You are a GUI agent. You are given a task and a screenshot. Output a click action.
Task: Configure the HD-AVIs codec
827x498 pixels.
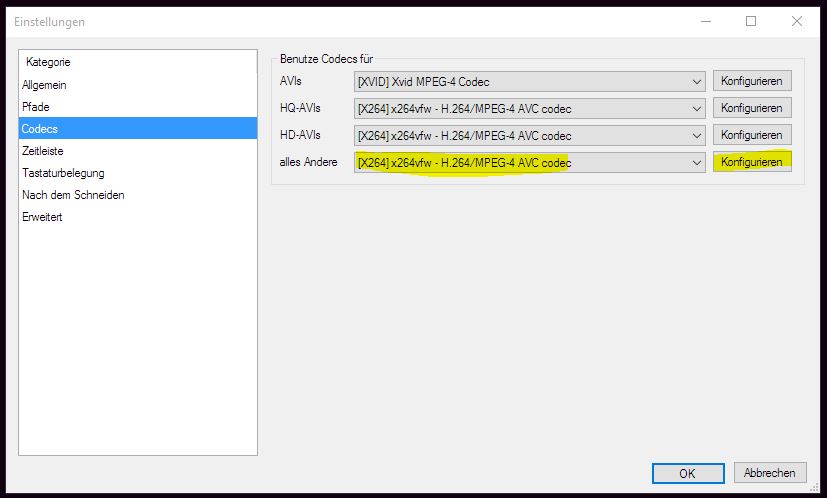click(752, 135)
